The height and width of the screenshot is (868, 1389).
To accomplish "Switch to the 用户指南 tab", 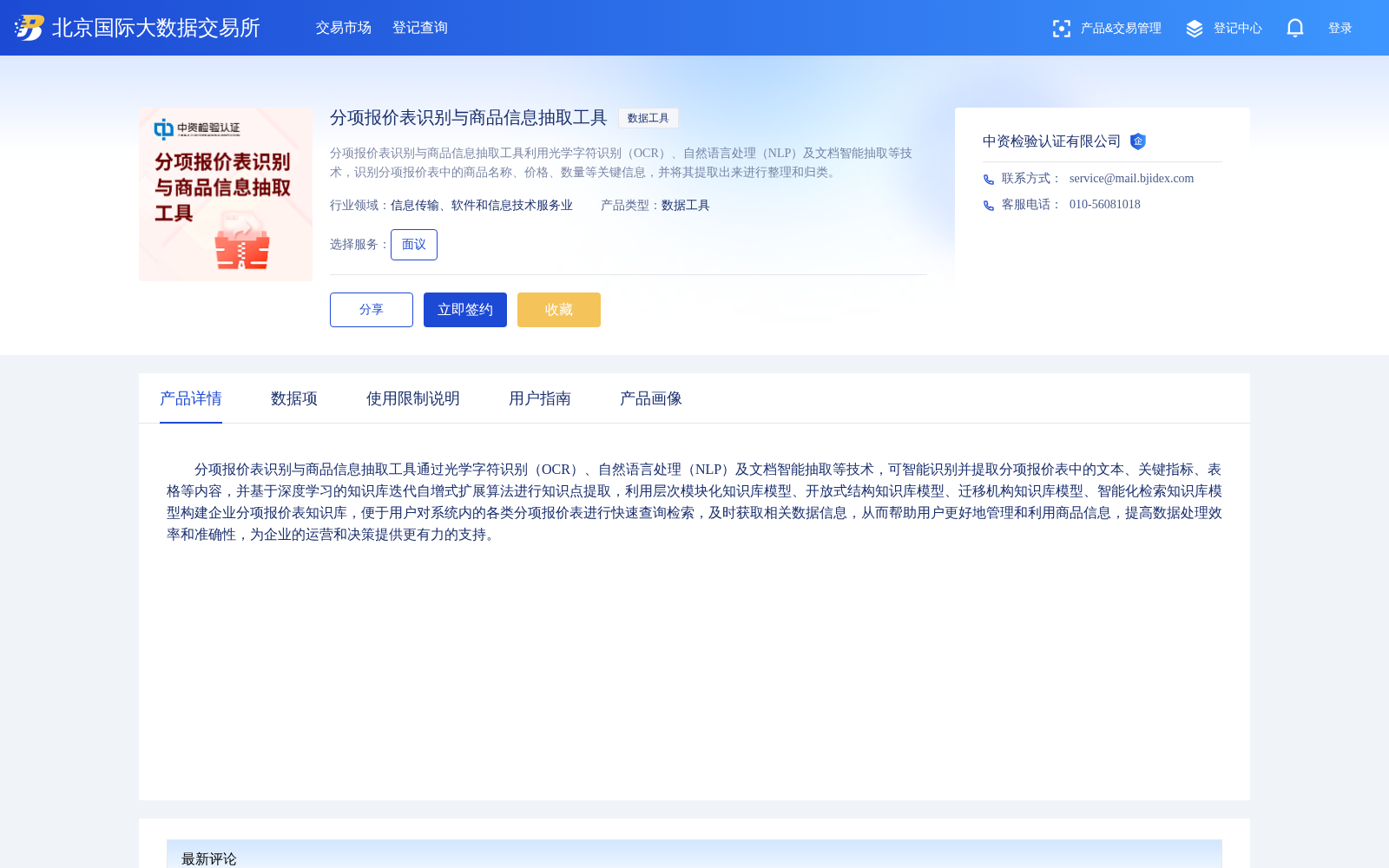I will tap(540, 398).
